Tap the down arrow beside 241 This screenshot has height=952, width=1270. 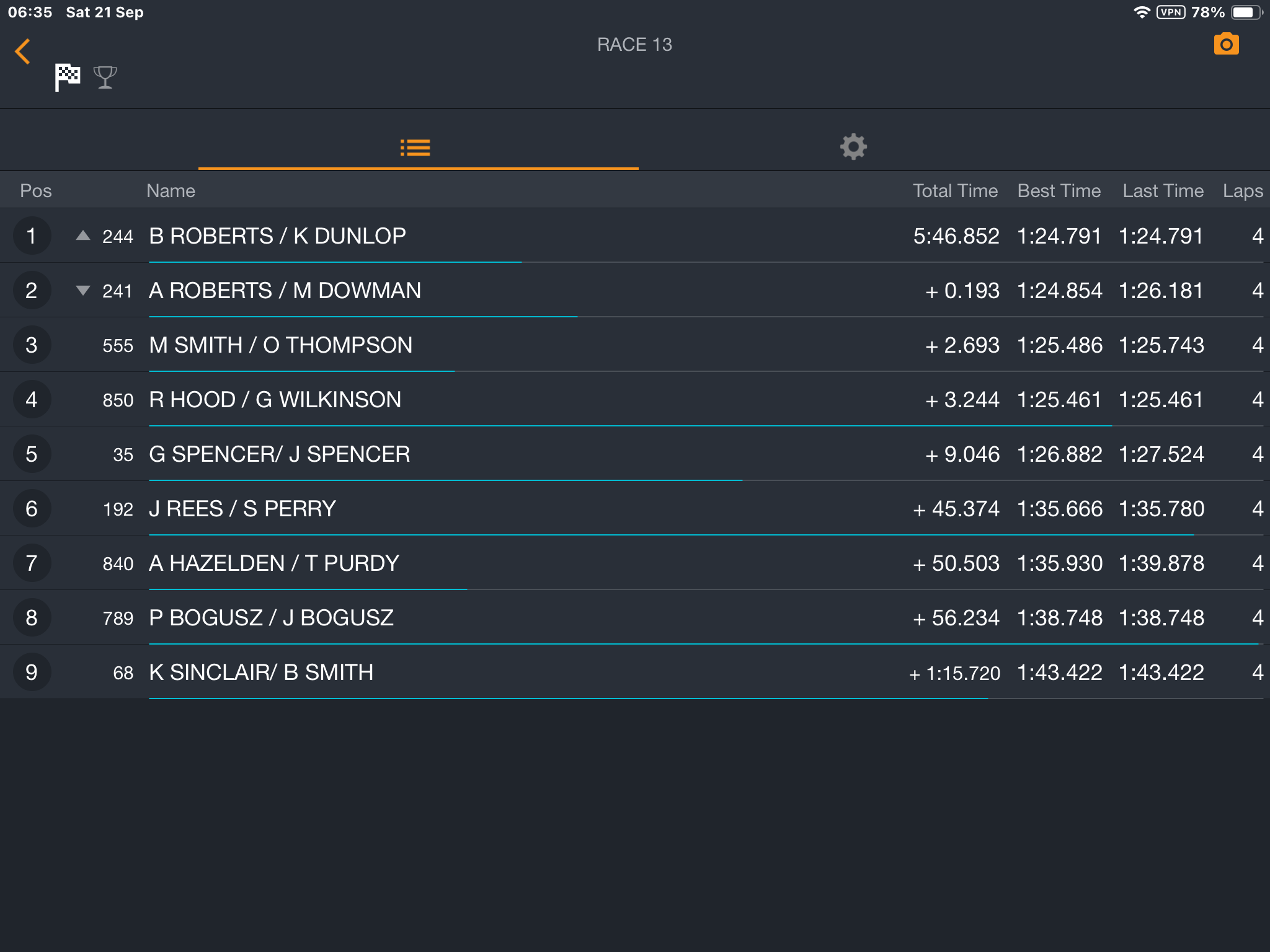tap(83, 290)
